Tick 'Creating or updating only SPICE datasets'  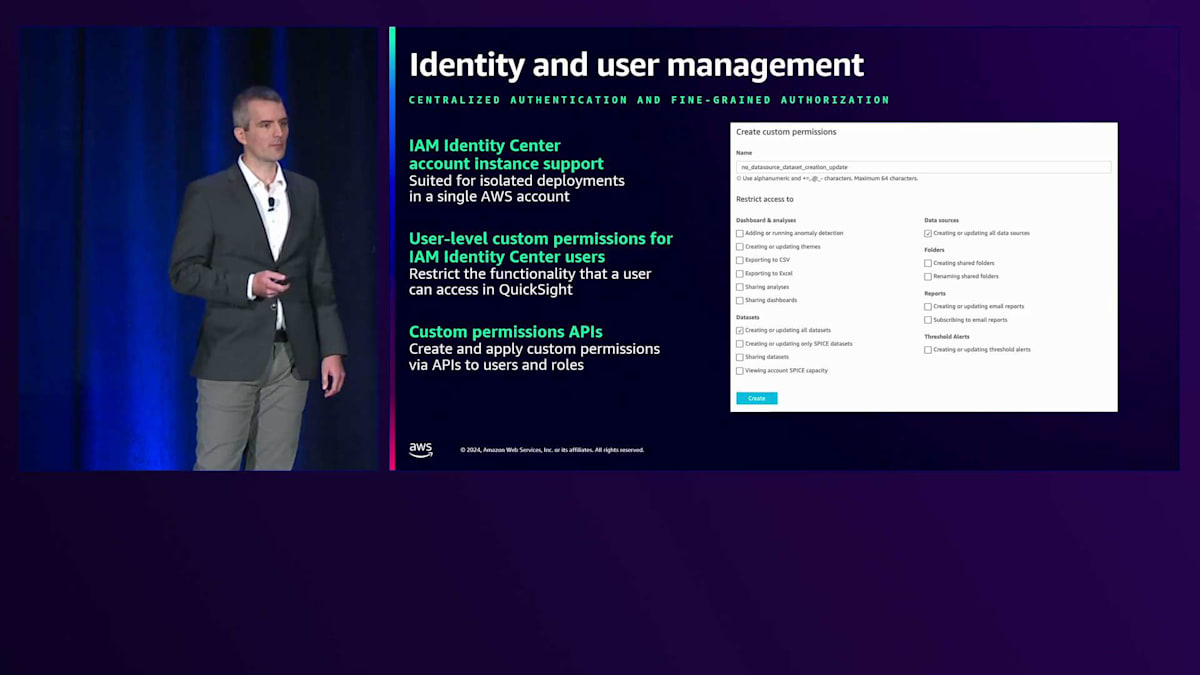pyautogui.click(x=740, y=343)
